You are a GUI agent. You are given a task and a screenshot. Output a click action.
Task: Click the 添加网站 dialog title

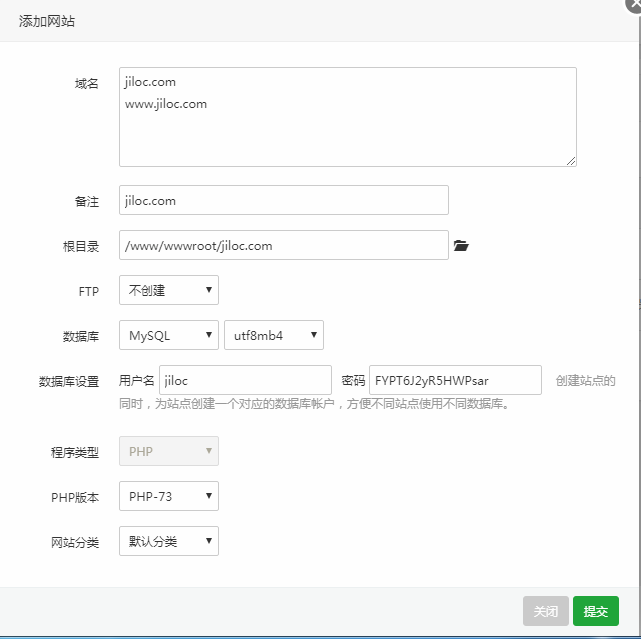point(47,21)
